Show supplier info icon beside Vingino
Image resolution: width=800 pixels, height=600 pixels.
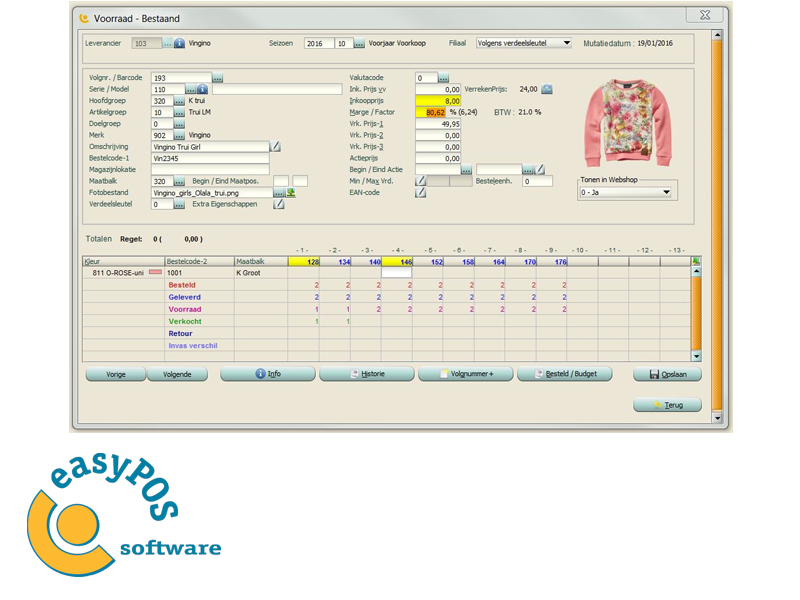(x=179, y=43)
